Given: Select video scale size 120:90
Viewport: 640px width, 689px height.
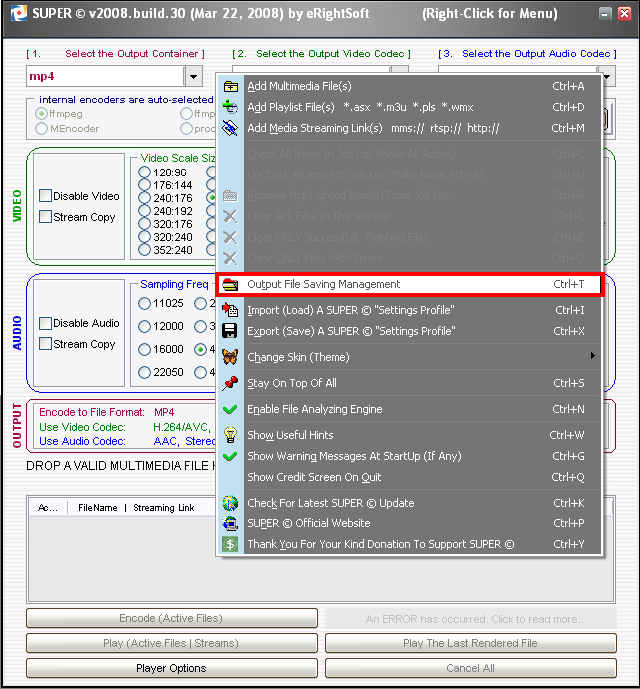Looking at the screenshot, I should pos(145,172).
